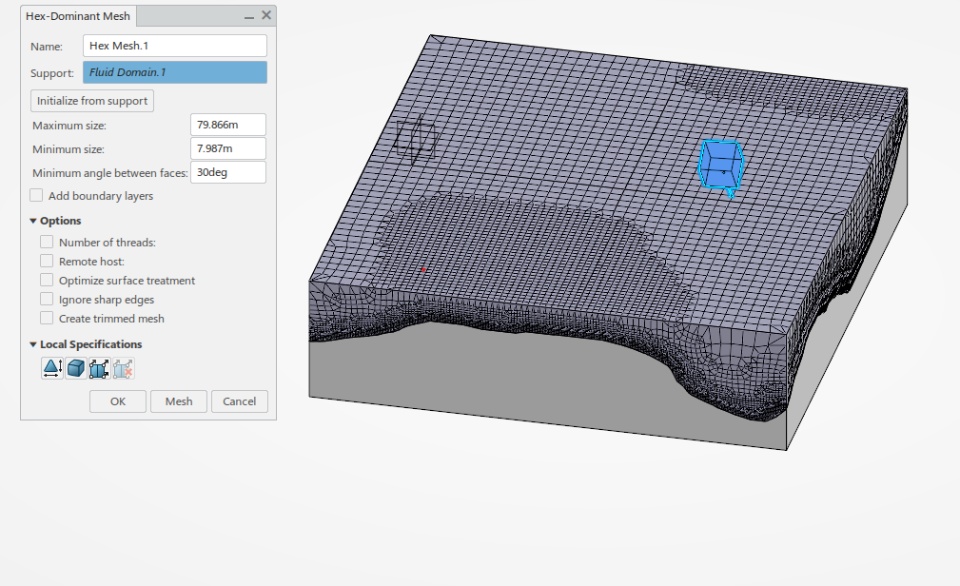Edit the Maximum size value field
The width and height of the screenshot is (960, 586).
(x=228, y=125)
